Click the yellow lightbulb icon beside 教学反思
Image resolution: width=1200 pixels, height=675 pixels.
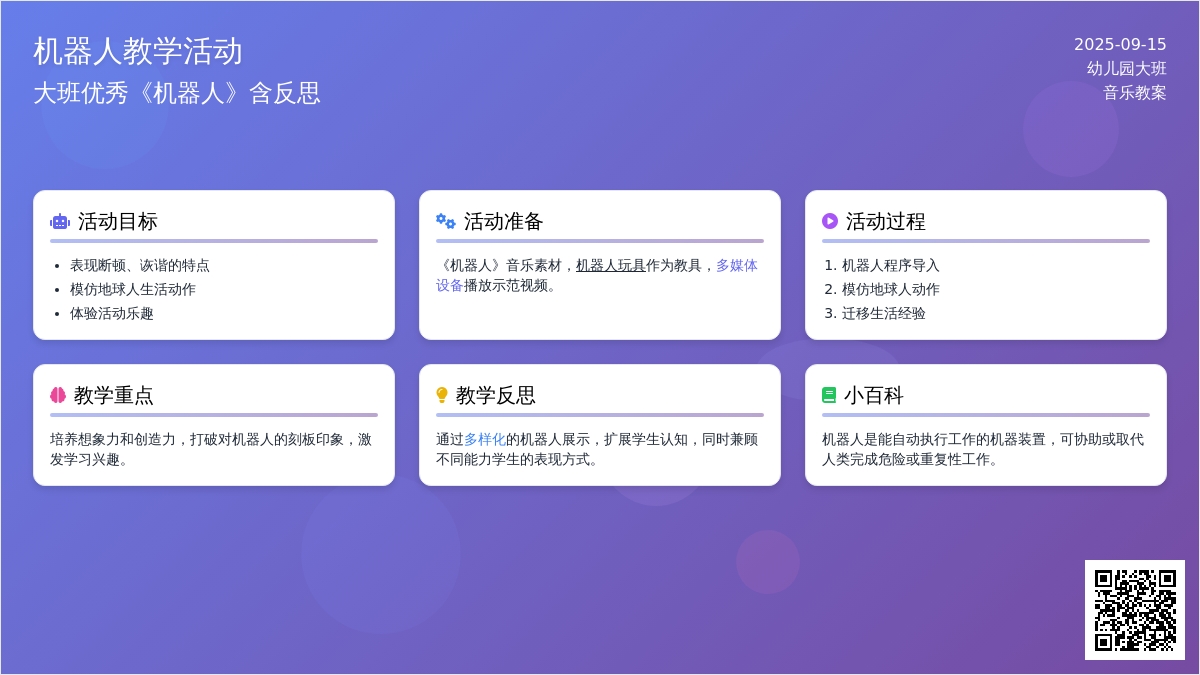coord(442,395)
